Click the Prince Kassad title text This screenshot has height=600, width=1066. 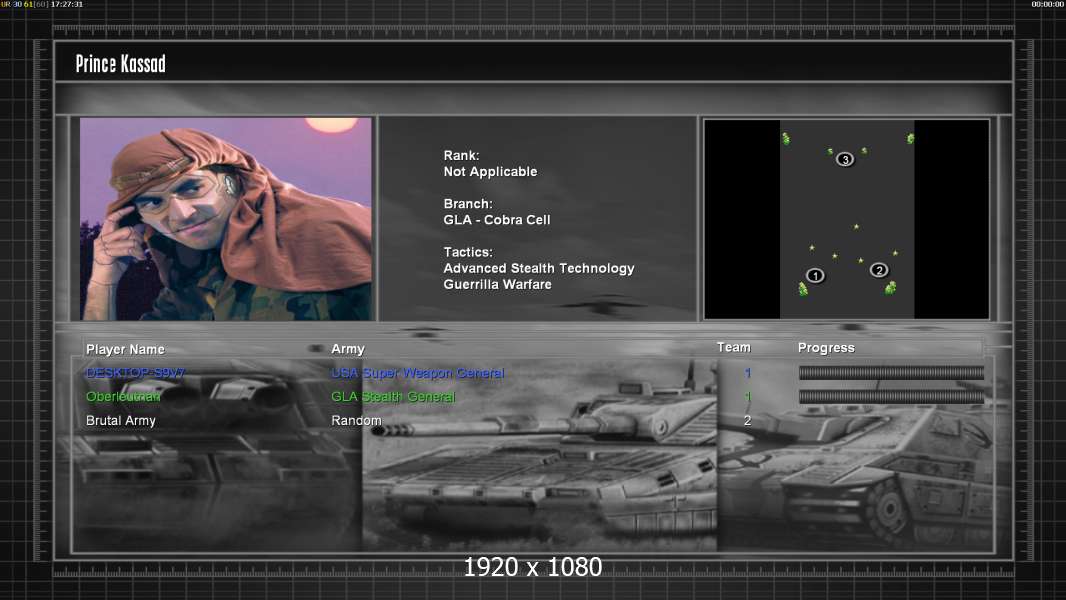pyautogui.click(x=120, y=64)
